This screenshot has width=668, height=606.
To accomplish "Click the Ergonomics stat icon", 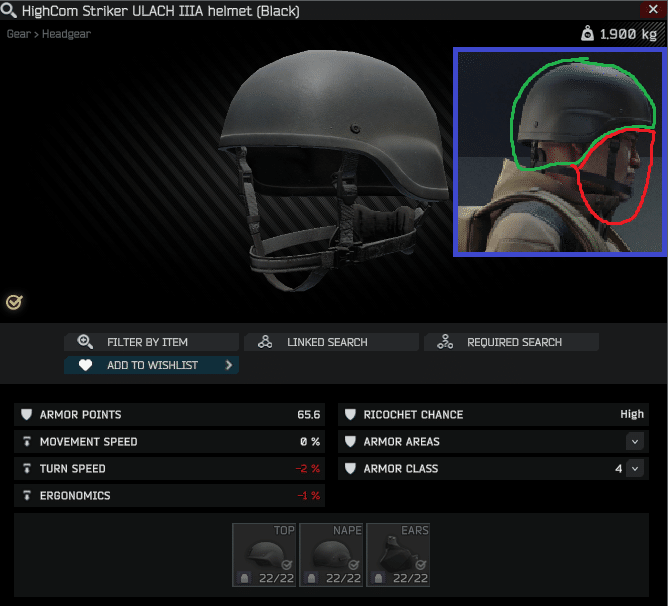I will pos(27,495).
